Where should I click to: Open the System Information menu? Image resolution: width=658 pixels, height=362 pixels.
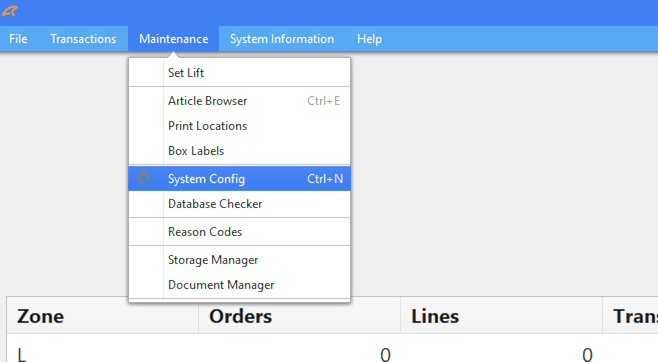click(x=282, y=39)
